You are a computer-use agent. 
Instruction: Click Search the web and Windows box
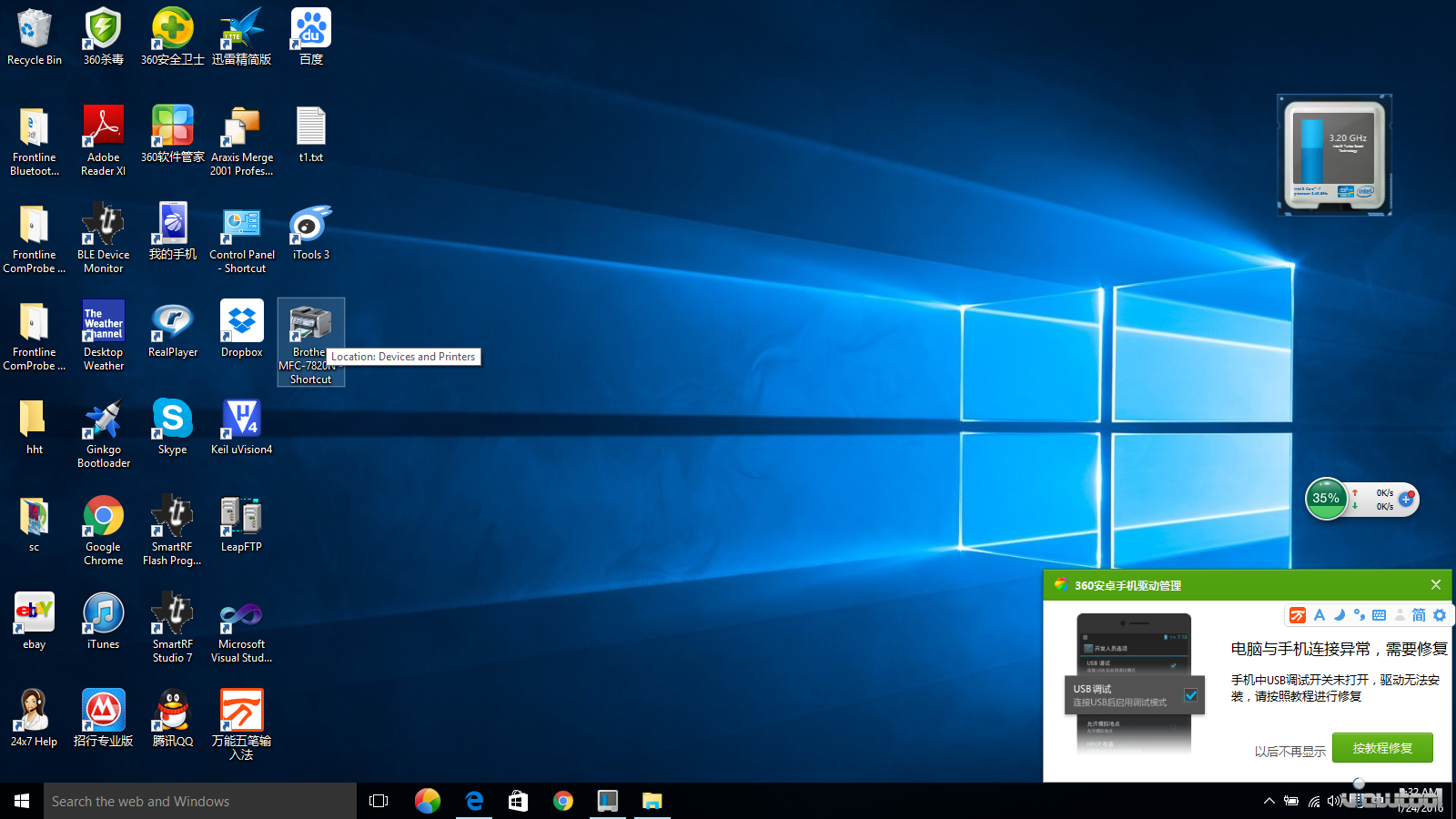point(200,801)
